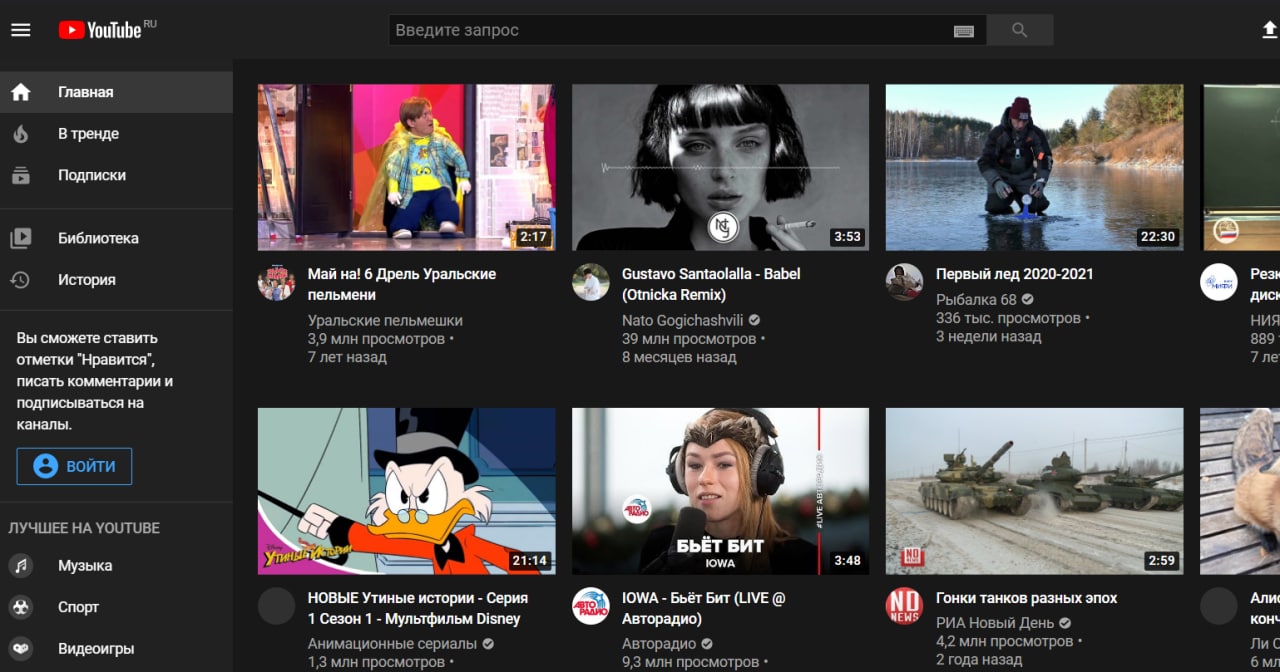Open channel link Авторадио
Image resolution: width=1280 pixels, height=672 pixels.
pos(659,644)
